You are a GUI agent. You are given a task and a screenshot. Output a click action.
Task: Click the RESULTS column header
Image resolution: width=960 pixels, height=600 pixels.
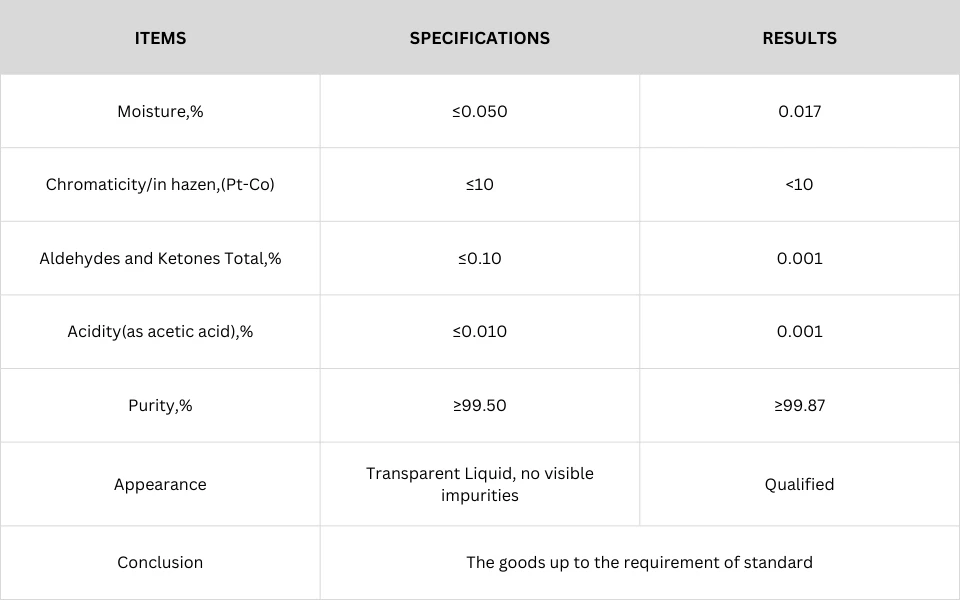point(799,38)
